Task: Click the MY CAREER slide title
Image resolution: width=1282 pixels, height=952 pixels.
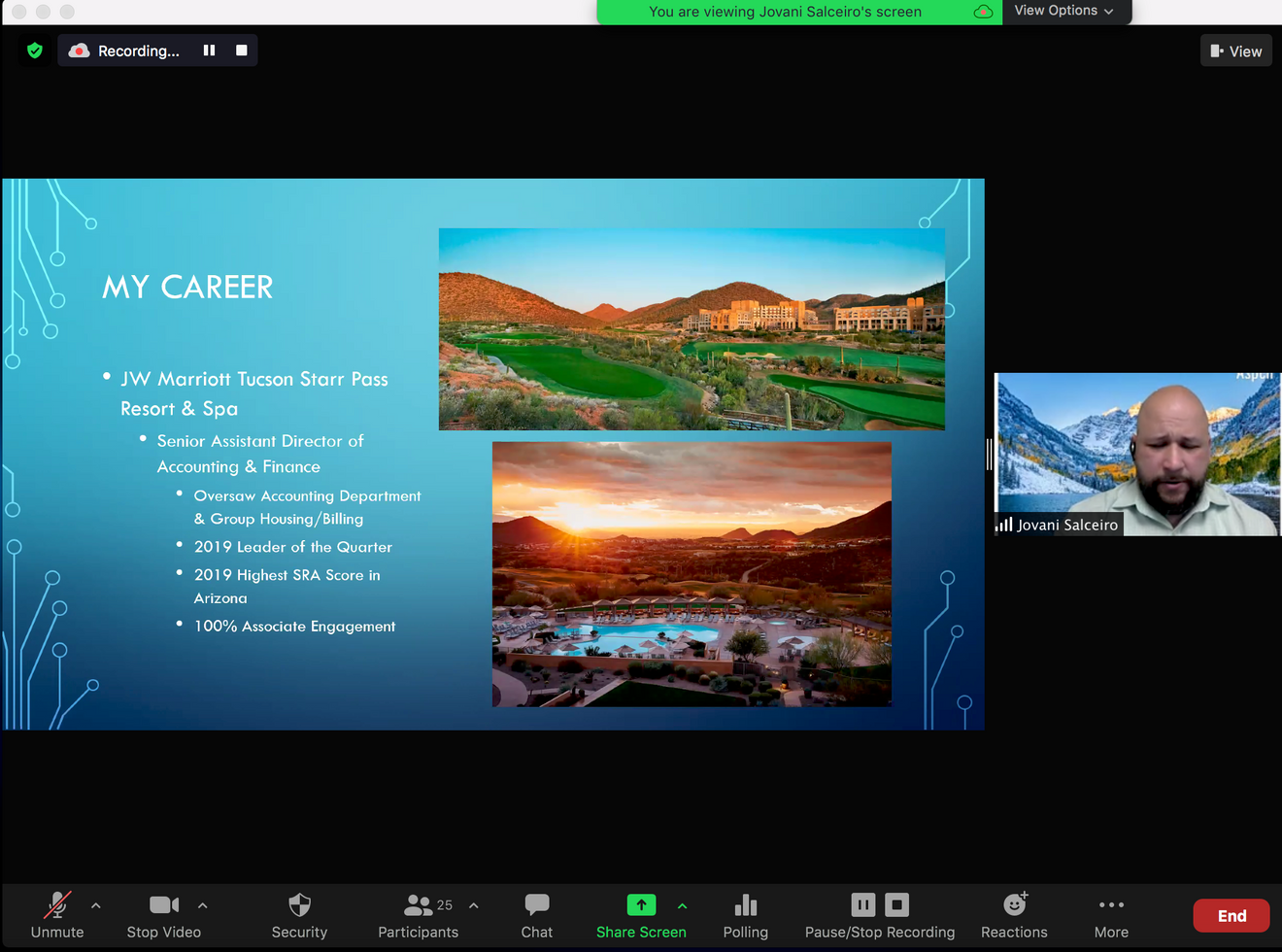Action: click(x=187, y=288)
